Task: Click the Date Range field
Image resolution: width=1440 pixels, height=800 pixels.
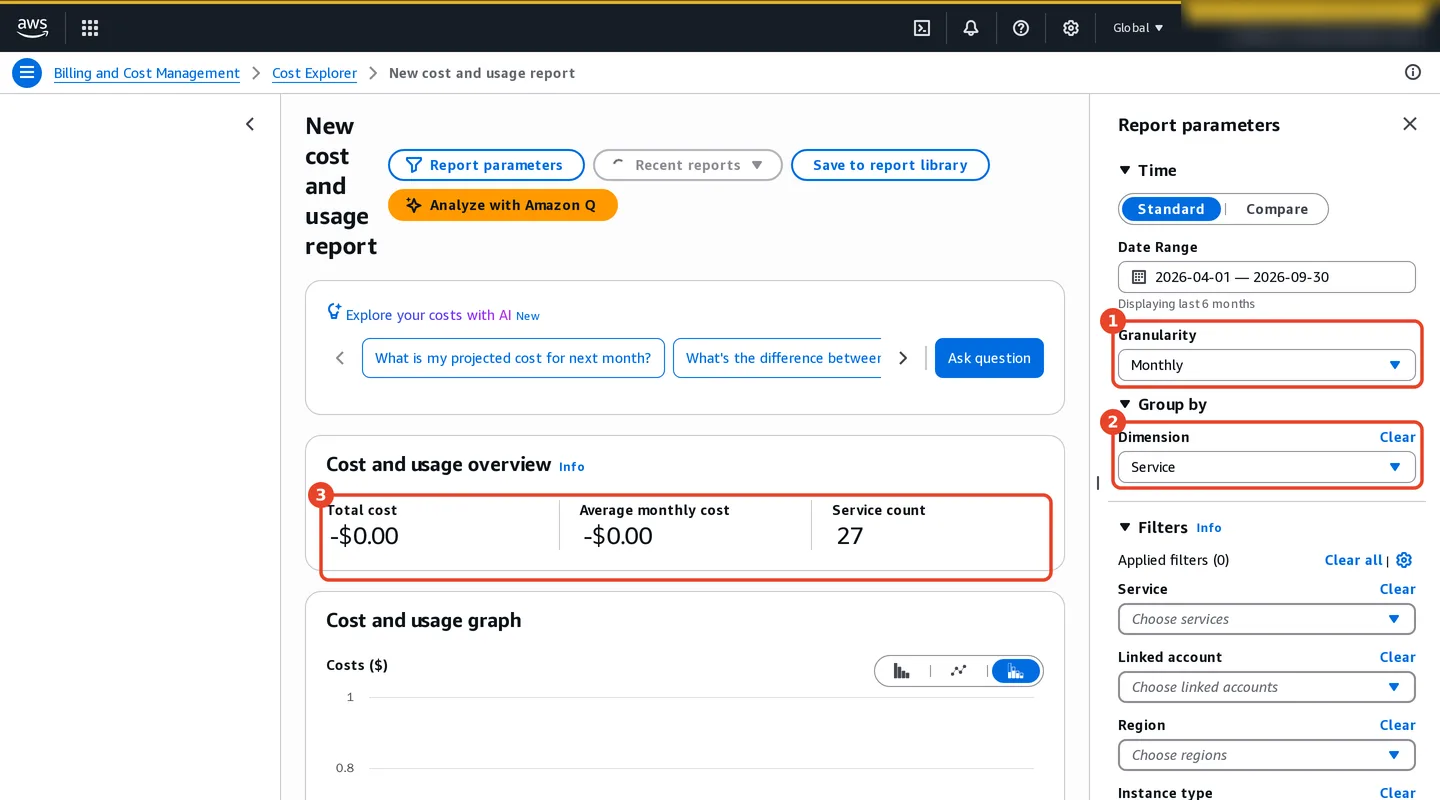Action: [x=1267, y=277]
